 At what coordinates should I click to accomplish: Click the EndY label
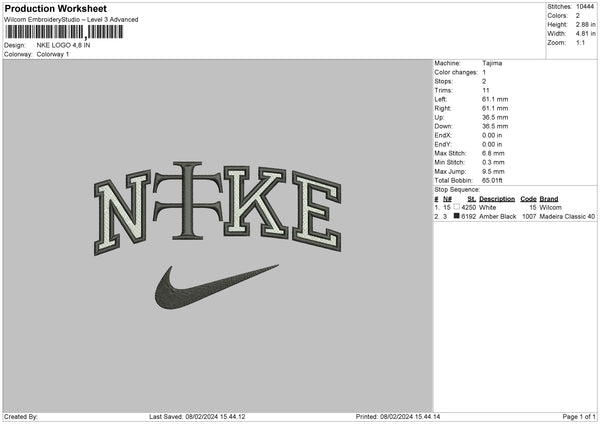pos(443,145)
